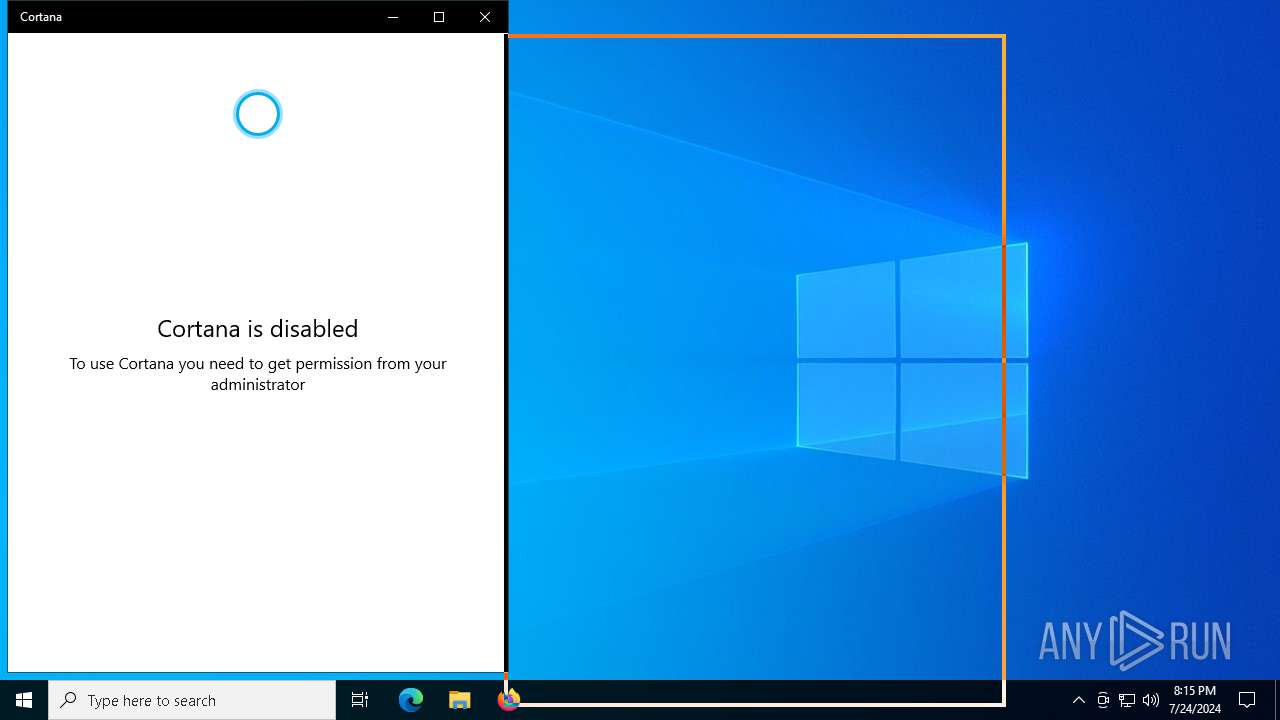Click the 'Cortana is disabled' heading
Screen dimensions: 1280x720
258,328
